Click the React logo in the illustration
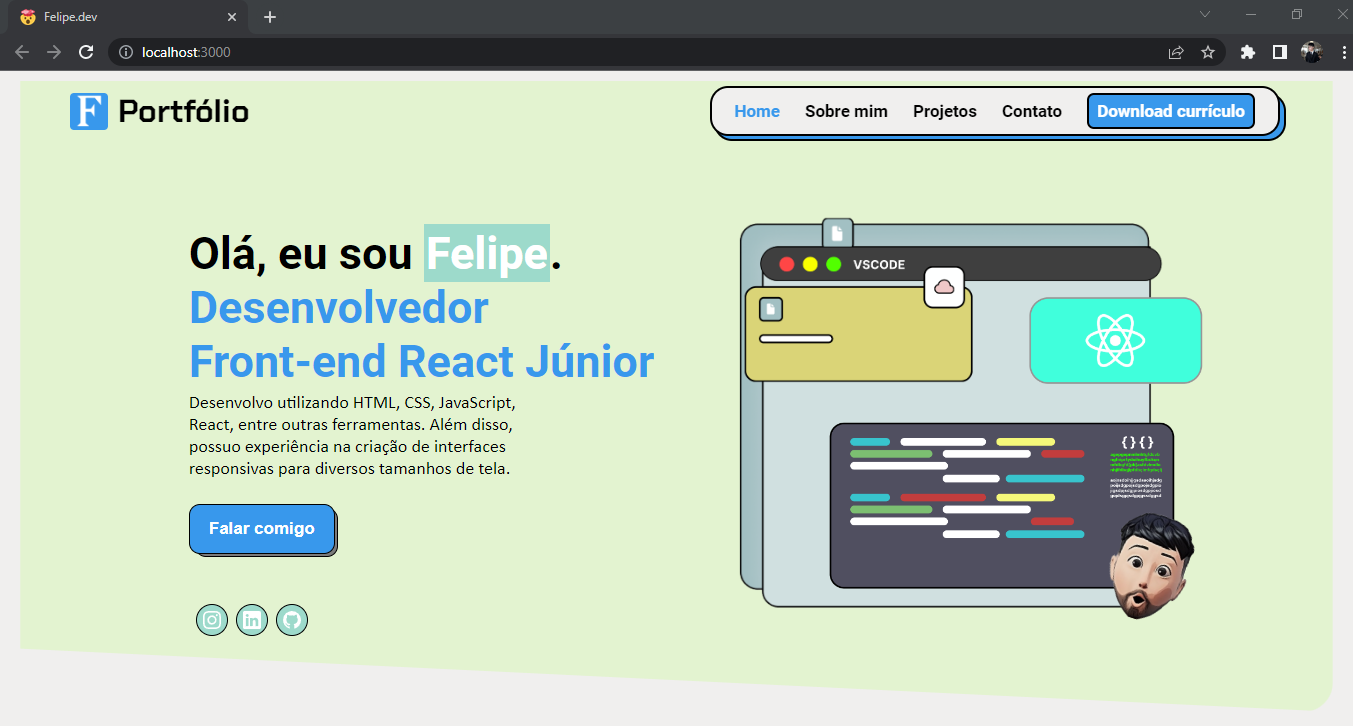Screen dimensions: 1353x726 coord(1115,340)
